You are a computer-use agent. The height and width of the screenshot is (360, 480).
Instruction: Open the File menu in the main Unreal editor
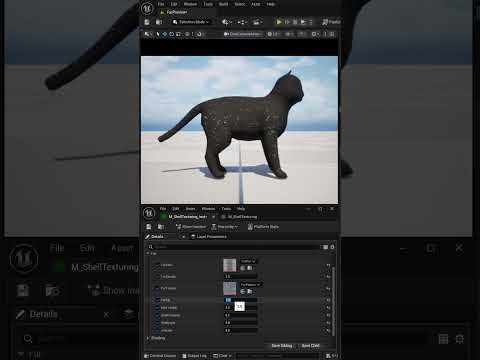(161, 4)
